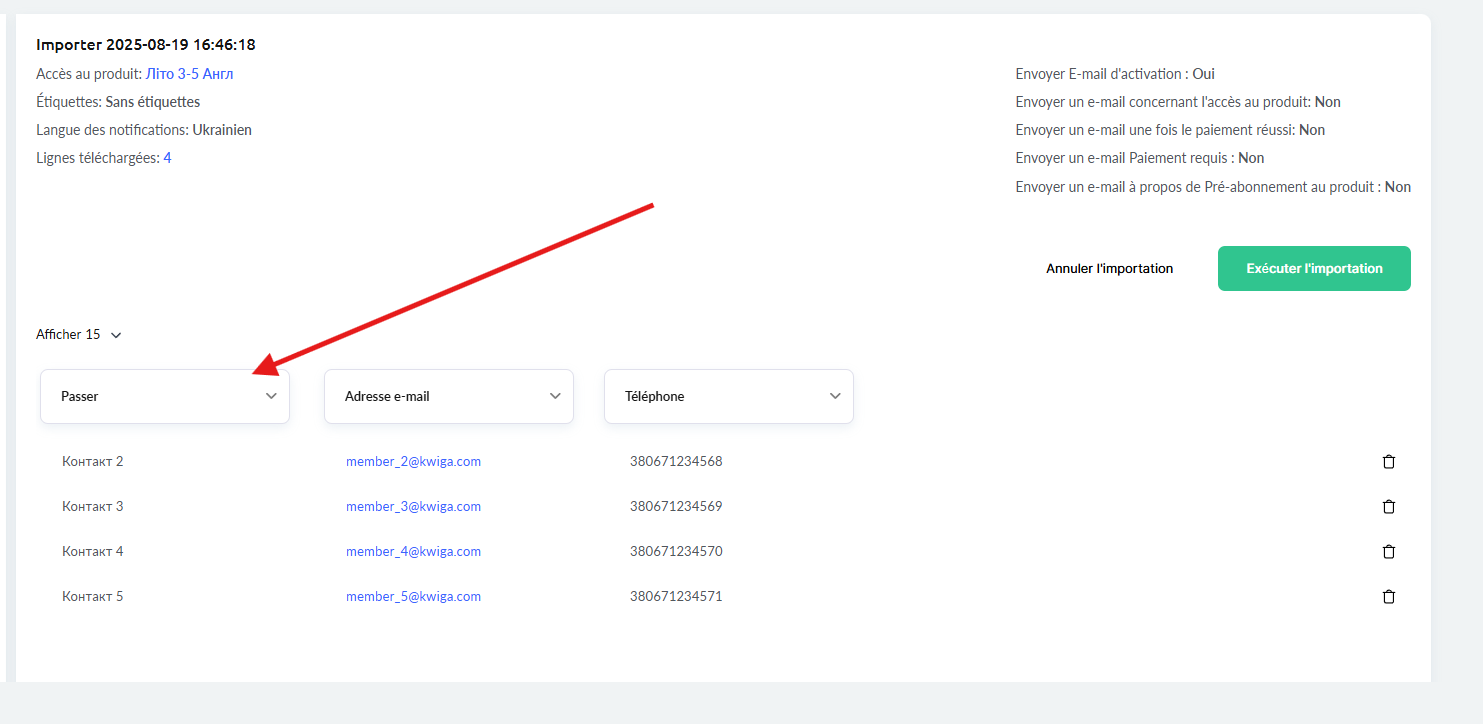Screen dimensions: 1483x724
Task: Open email member_4@kwiga.com
Action: coord(413,552)
